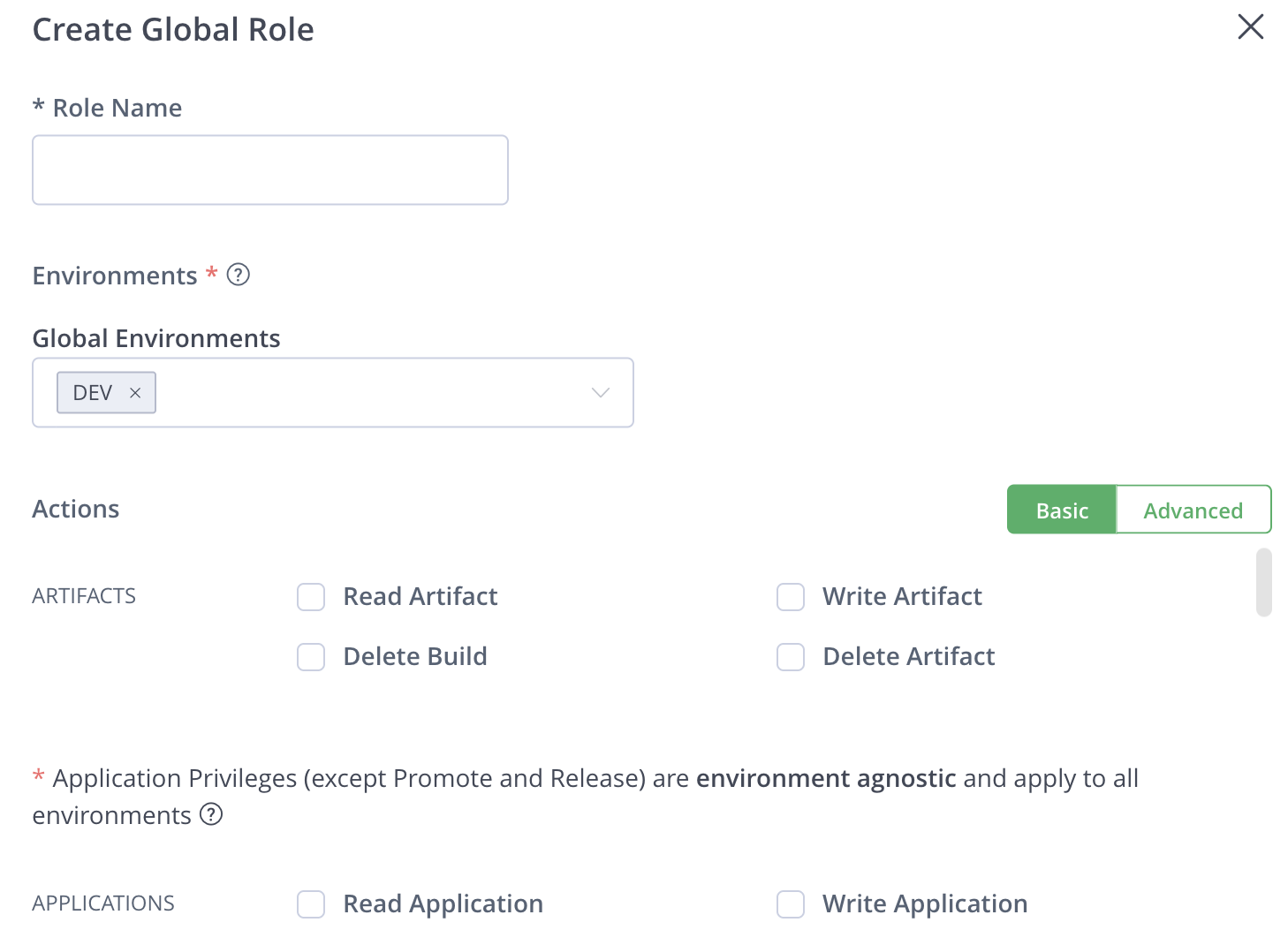Image resolution: width=1288 pixels, height=945 pixels.
Task: Click the actions list scrollbar thumb
Action: pos(1263,582)
